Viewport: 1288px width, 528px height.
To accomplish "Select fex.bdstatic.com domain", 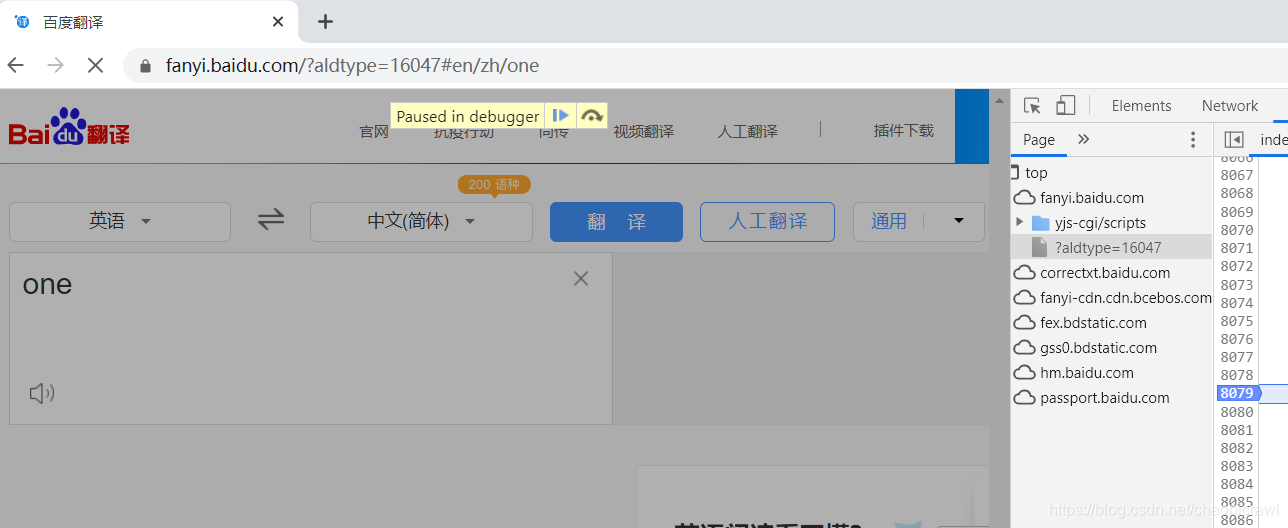I will 1093,323.
